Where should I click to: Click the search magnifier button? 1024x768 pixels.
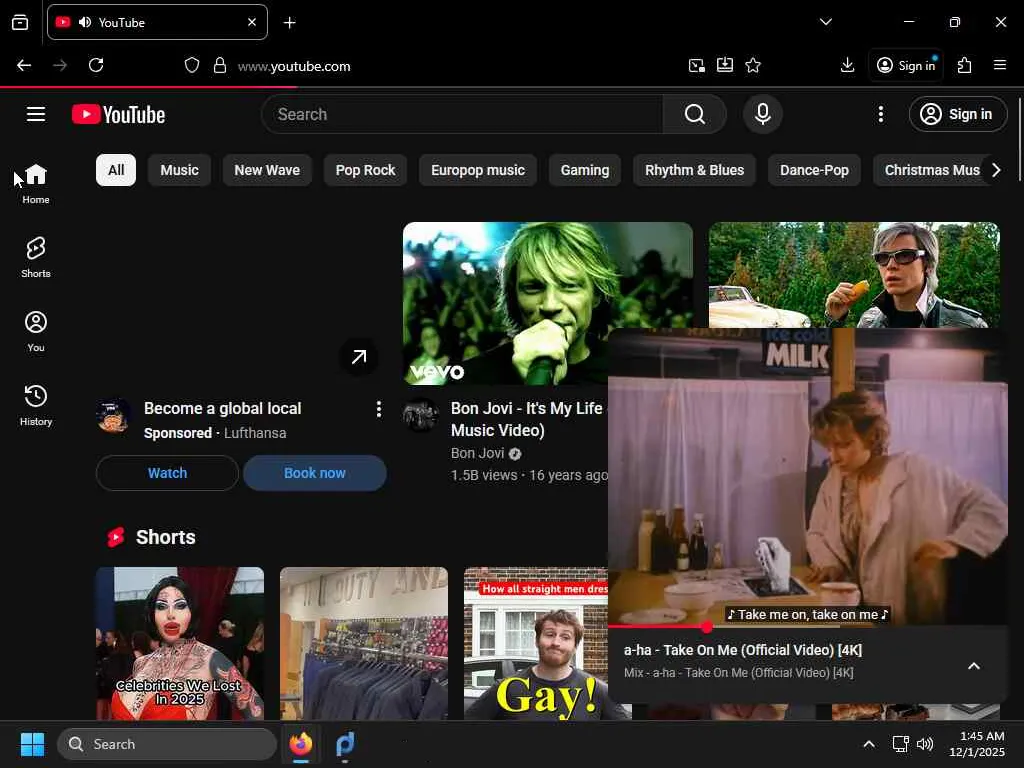[x=695, y=114]
